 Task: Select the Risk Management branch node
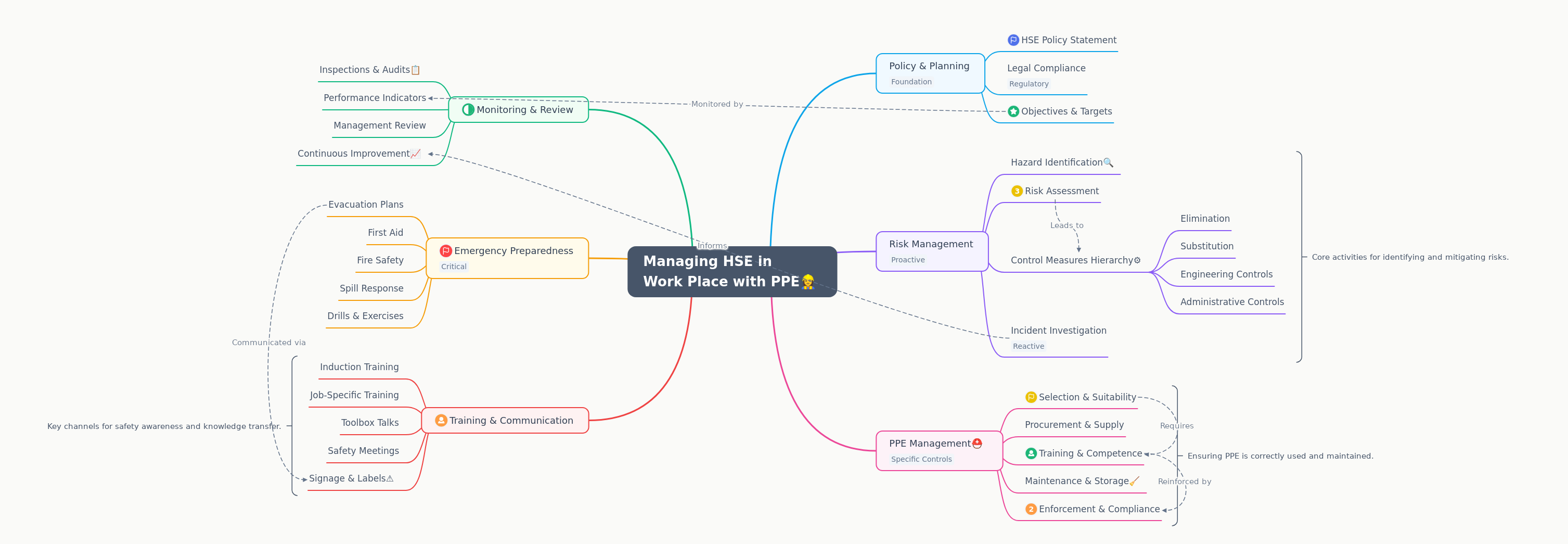point(931,251)
